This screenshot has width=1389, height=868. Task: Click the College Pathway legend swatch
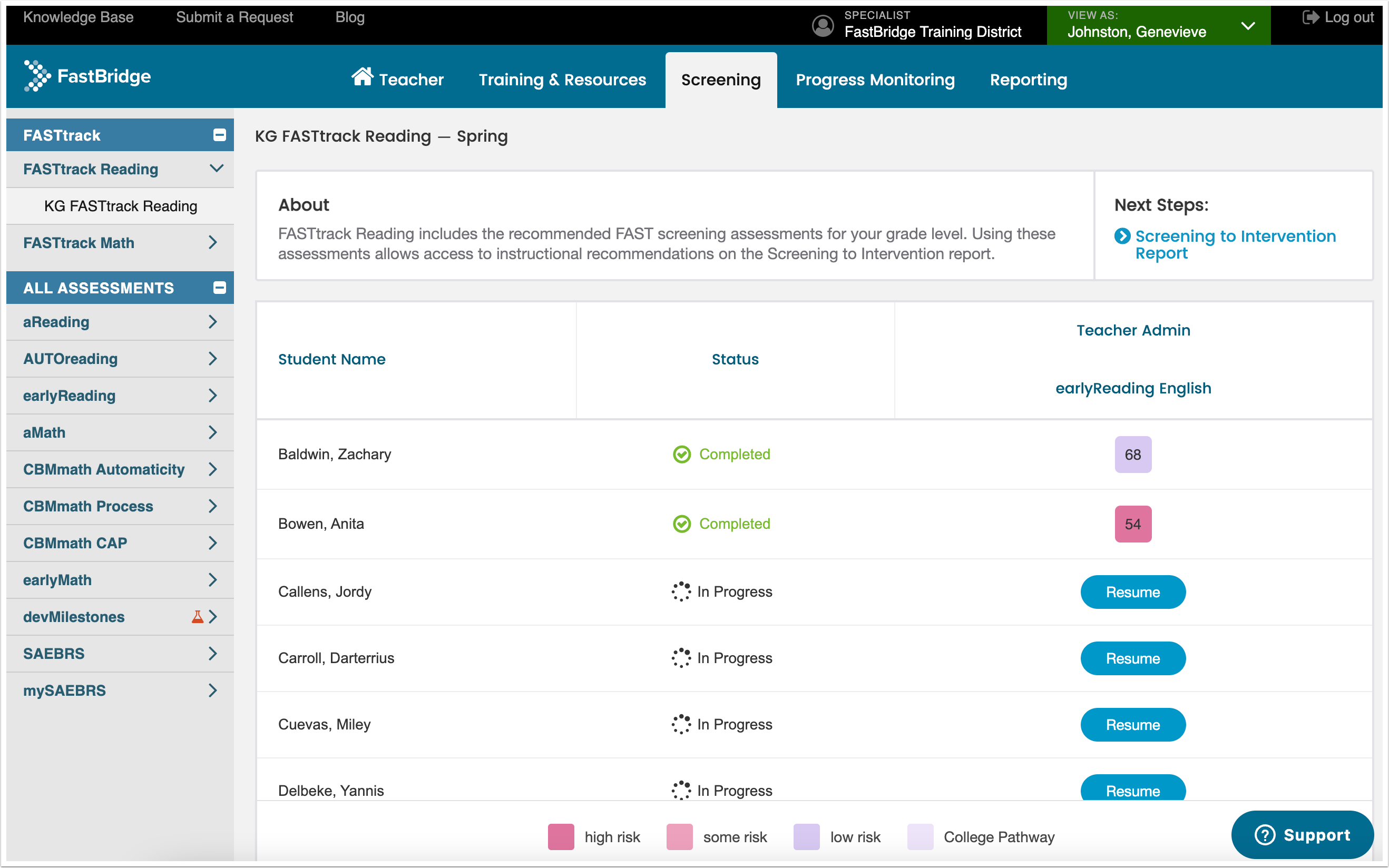coord(920,836)
